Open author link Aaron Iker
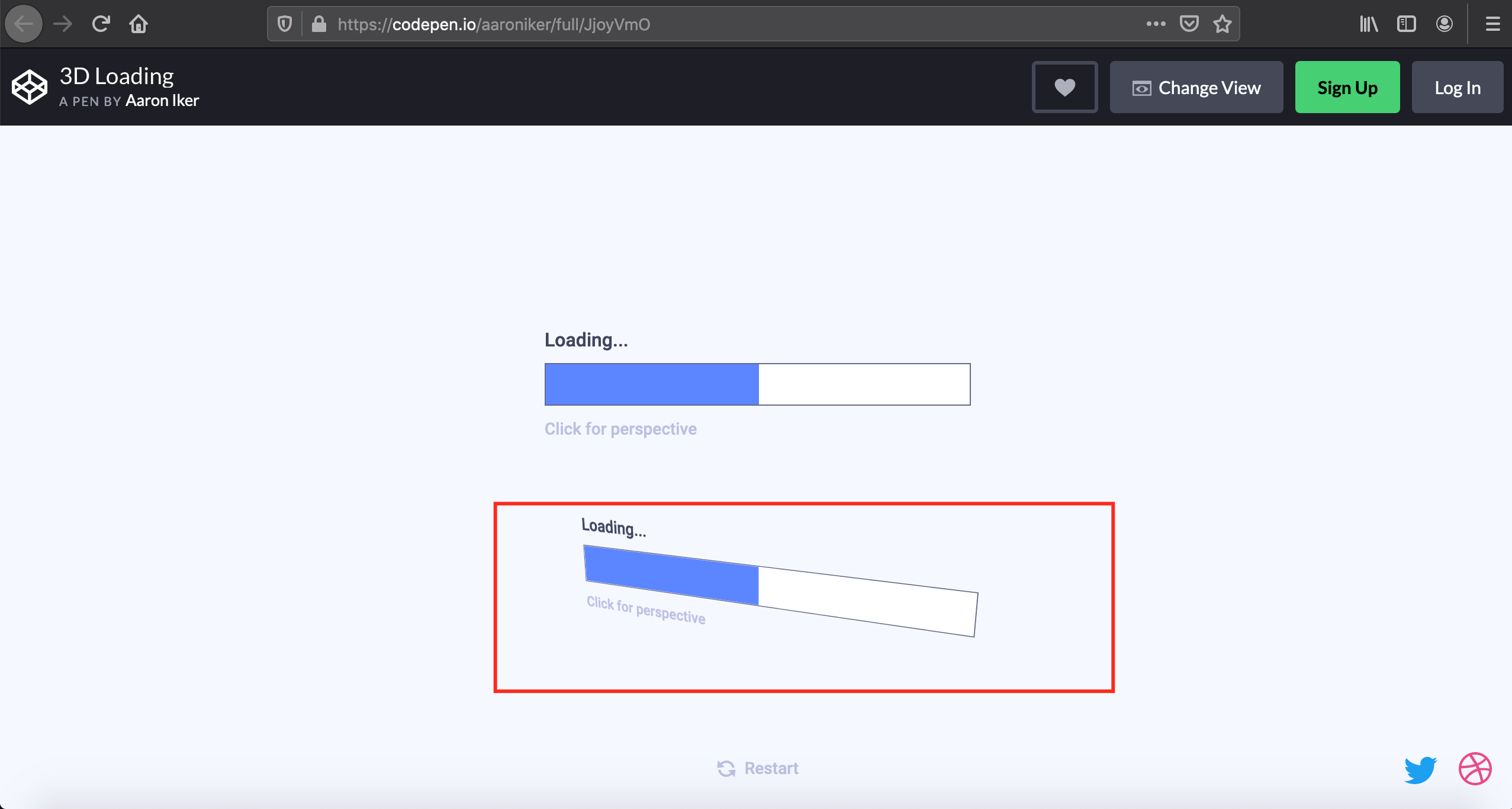 (x=162, y=101)
